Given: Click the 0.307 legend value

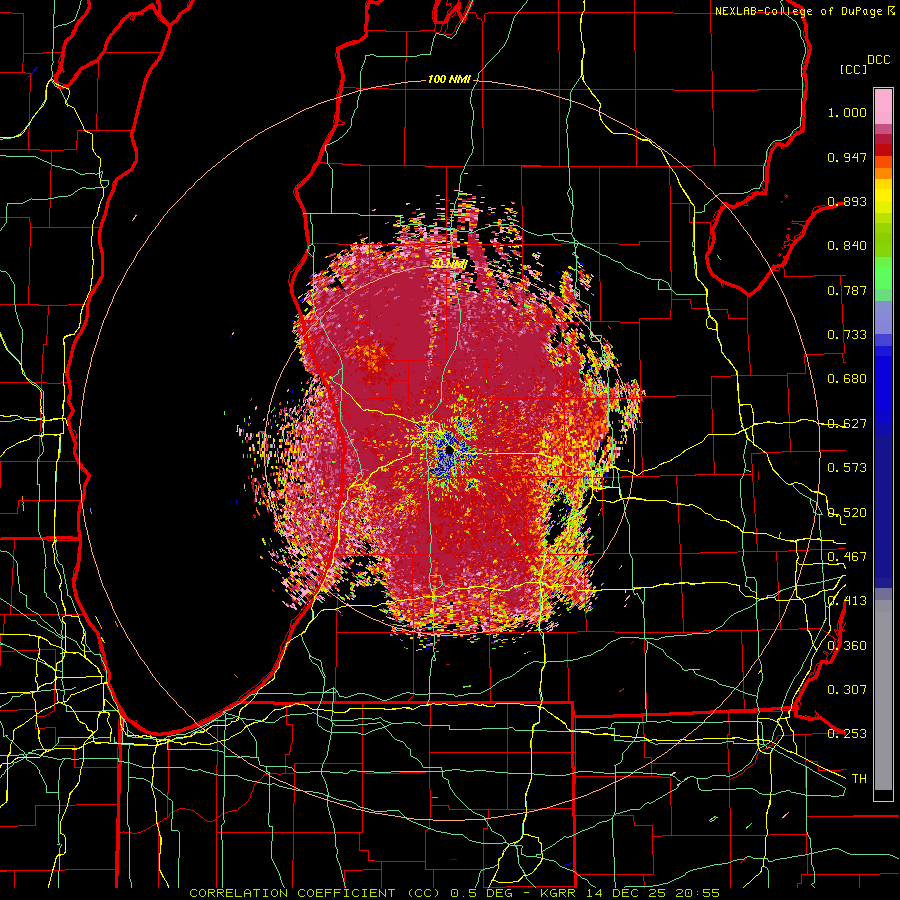Looking at the screenshot, I should (x=847, y=690).
